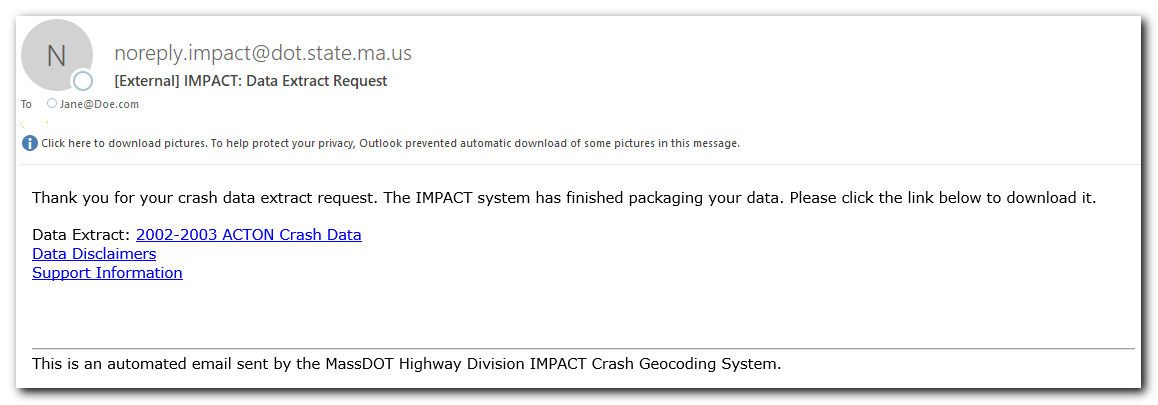
Task: Click the automated email footer sentence
Action: point(406,364)
